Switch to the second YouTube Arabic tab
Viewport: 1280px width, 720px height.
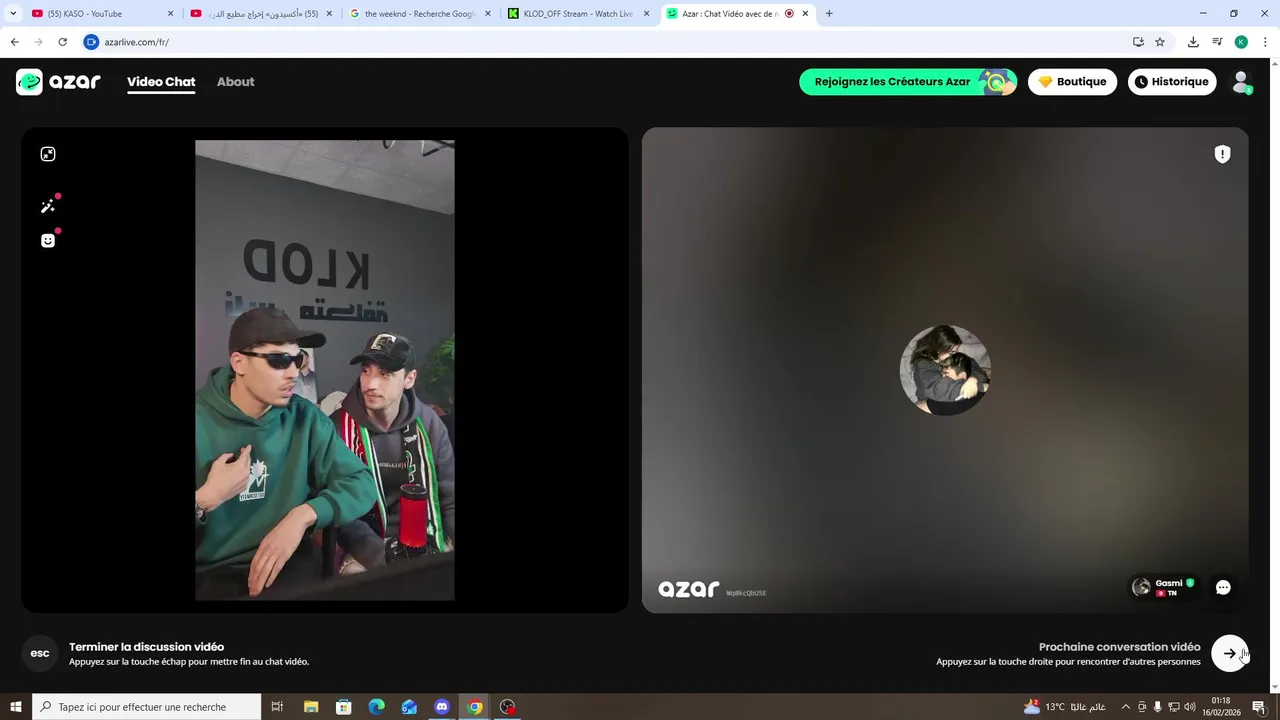point(260,14)
